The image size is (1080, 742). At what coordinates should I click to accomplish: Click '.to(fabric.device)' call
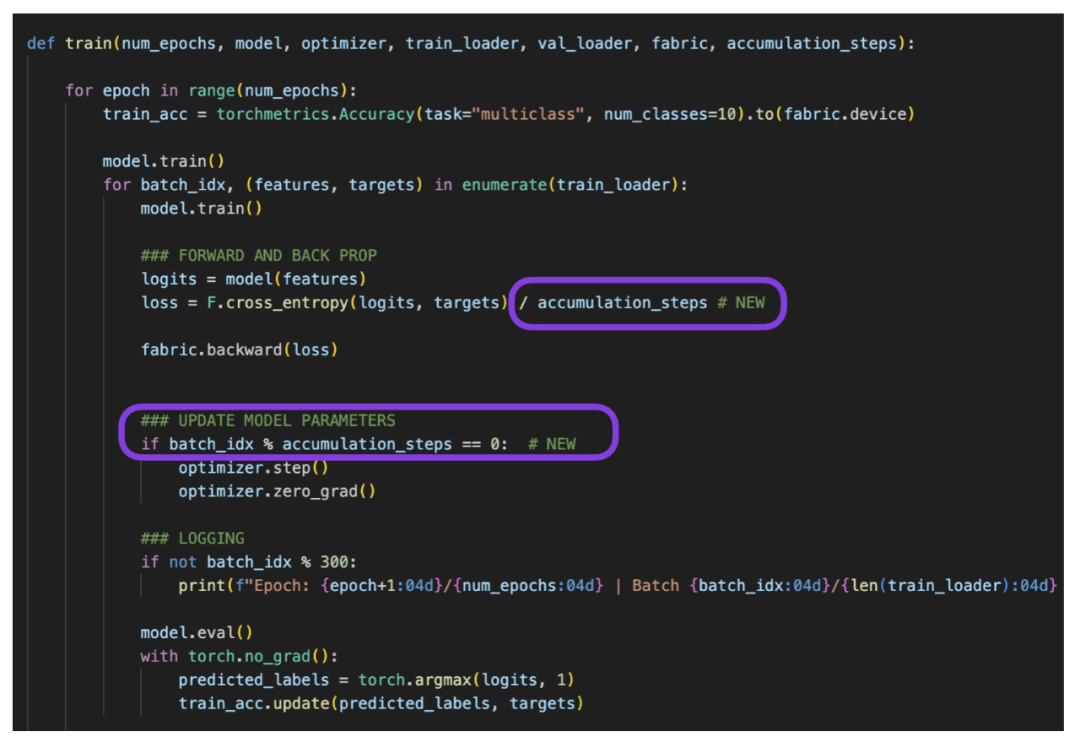point(831,114)
